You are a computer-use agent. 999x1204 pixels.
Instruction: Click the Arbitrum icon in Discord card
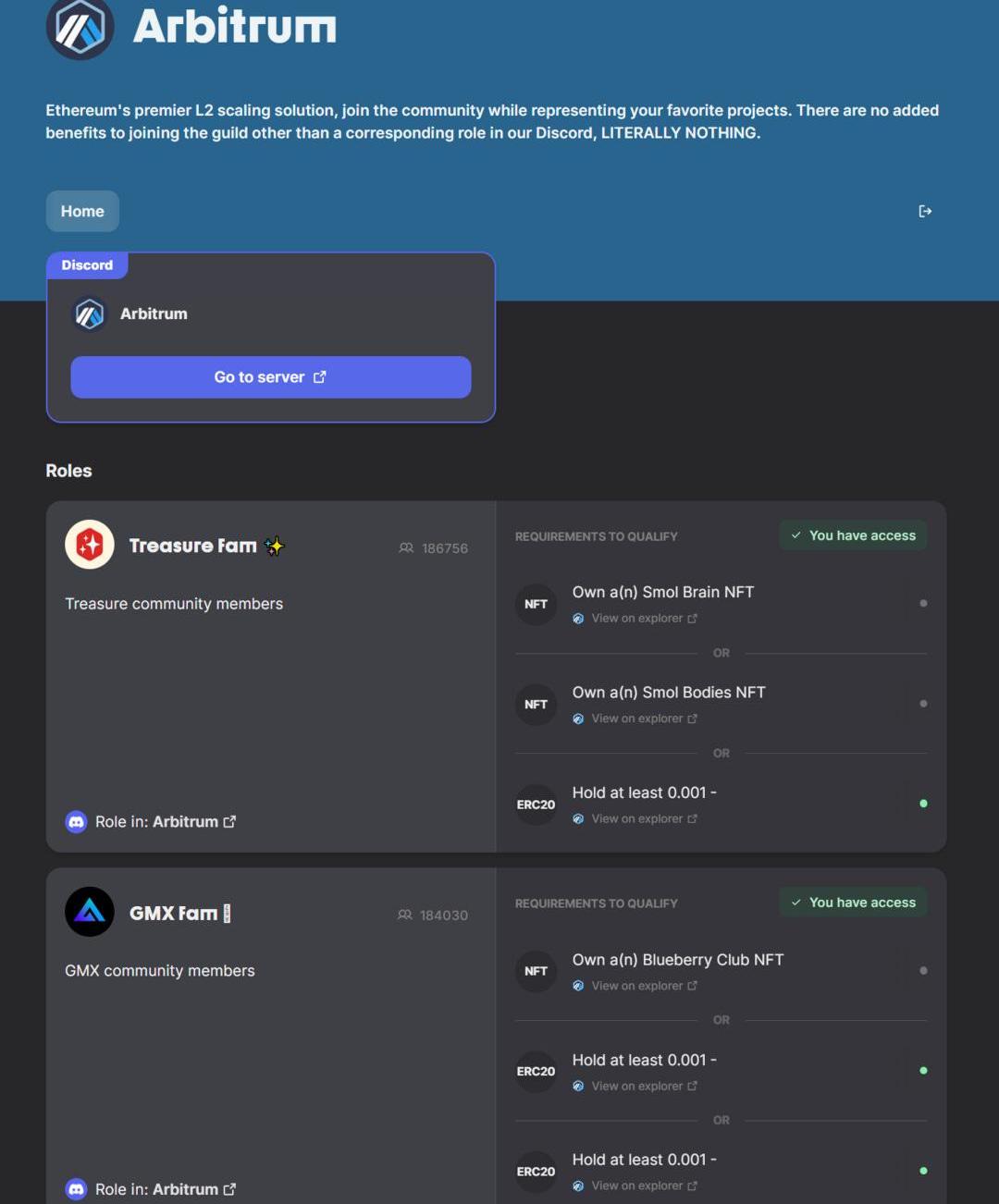tap(90, 314)
